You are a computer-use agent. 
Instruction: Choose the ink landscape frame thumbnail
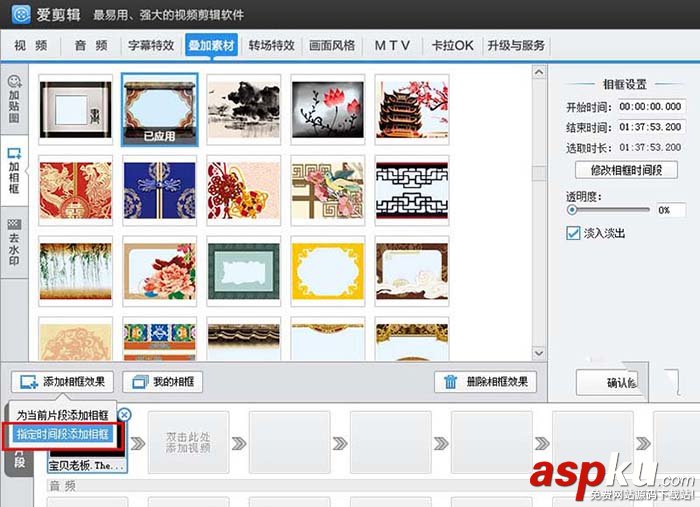pyautogui.click(x=244, y=110)
